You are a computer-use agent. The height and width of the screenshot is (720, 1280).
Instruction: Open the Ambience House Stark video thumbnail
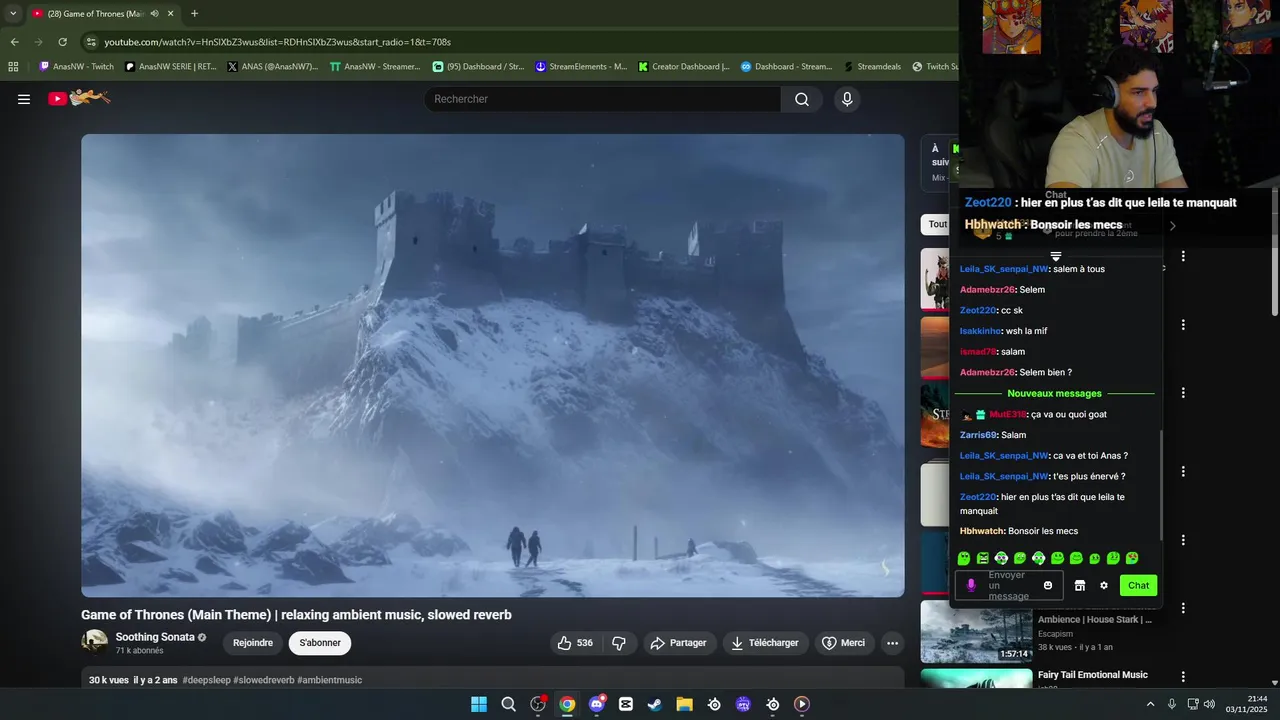click(976, 631)
